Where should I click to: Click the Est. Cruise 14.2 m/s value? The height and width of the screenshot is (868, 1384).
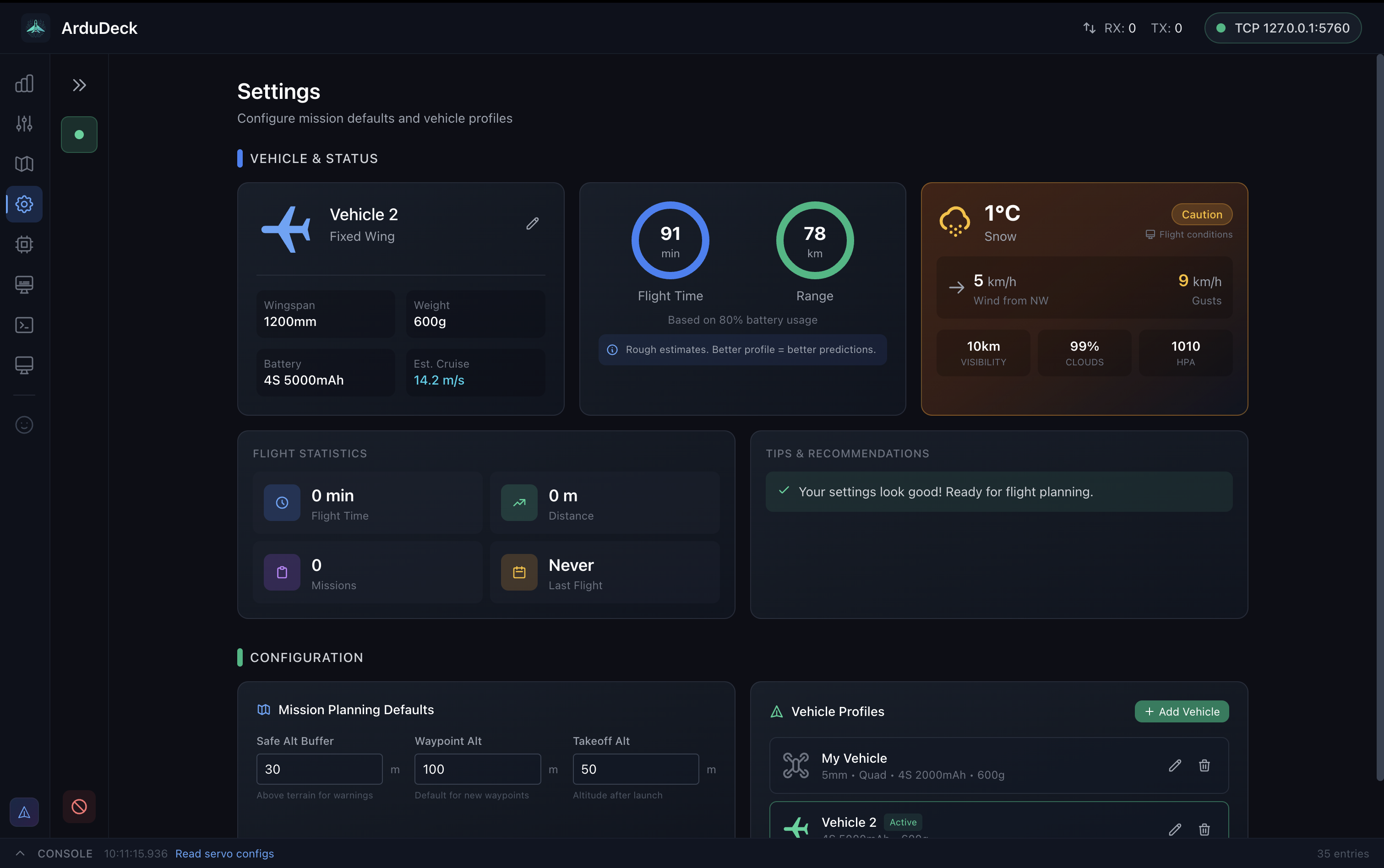(x=439, y=380)
